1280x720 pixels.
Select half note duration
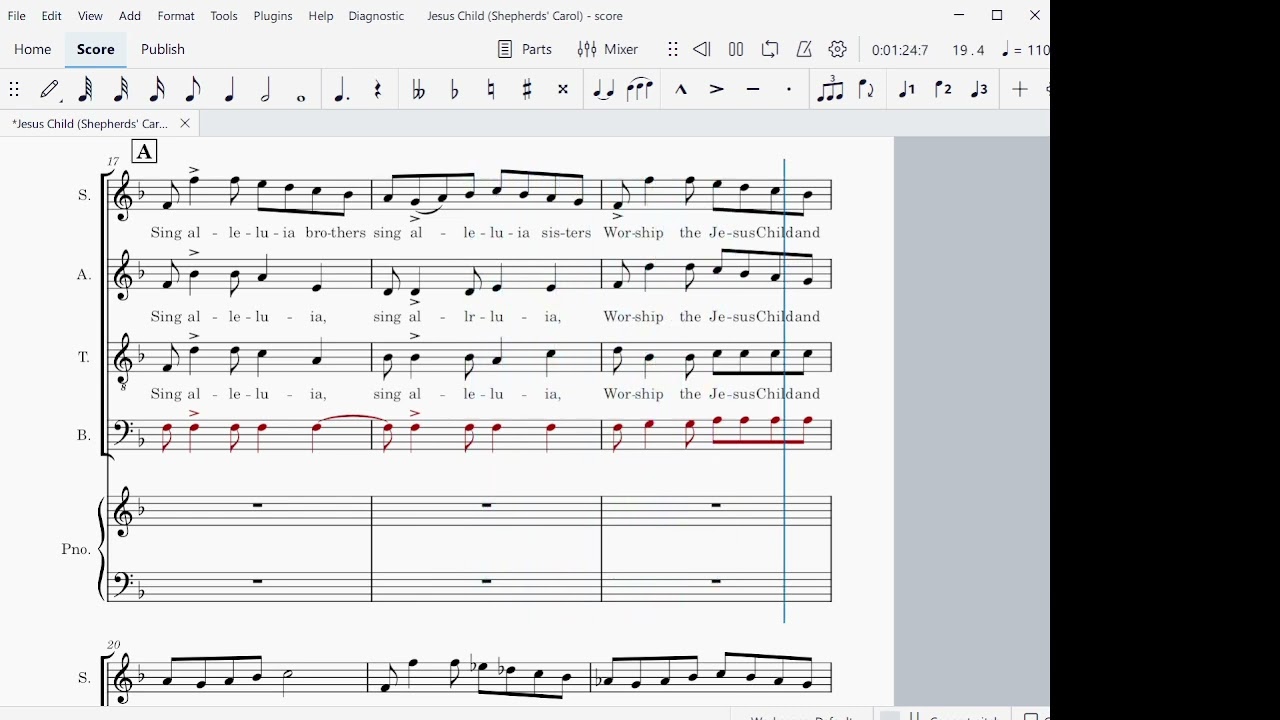tap(265, 90)
